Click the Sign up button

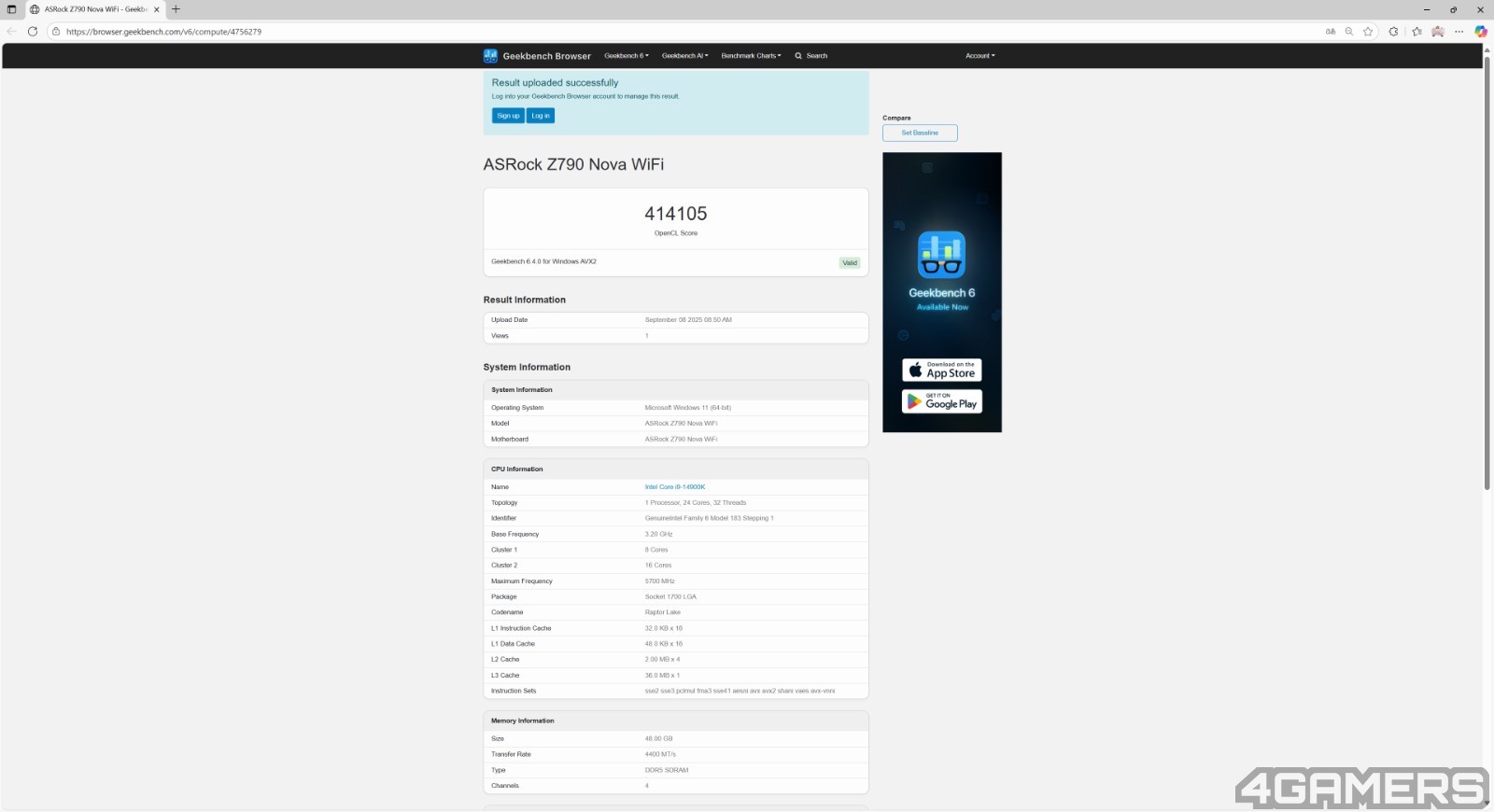point(508,116)
